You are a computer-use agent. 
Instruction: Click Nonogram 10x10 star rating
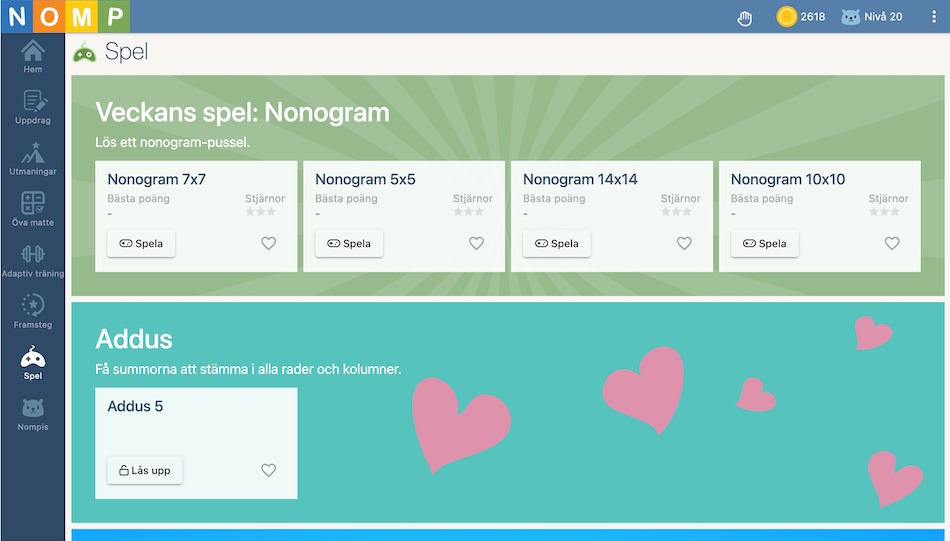point(884,211)
